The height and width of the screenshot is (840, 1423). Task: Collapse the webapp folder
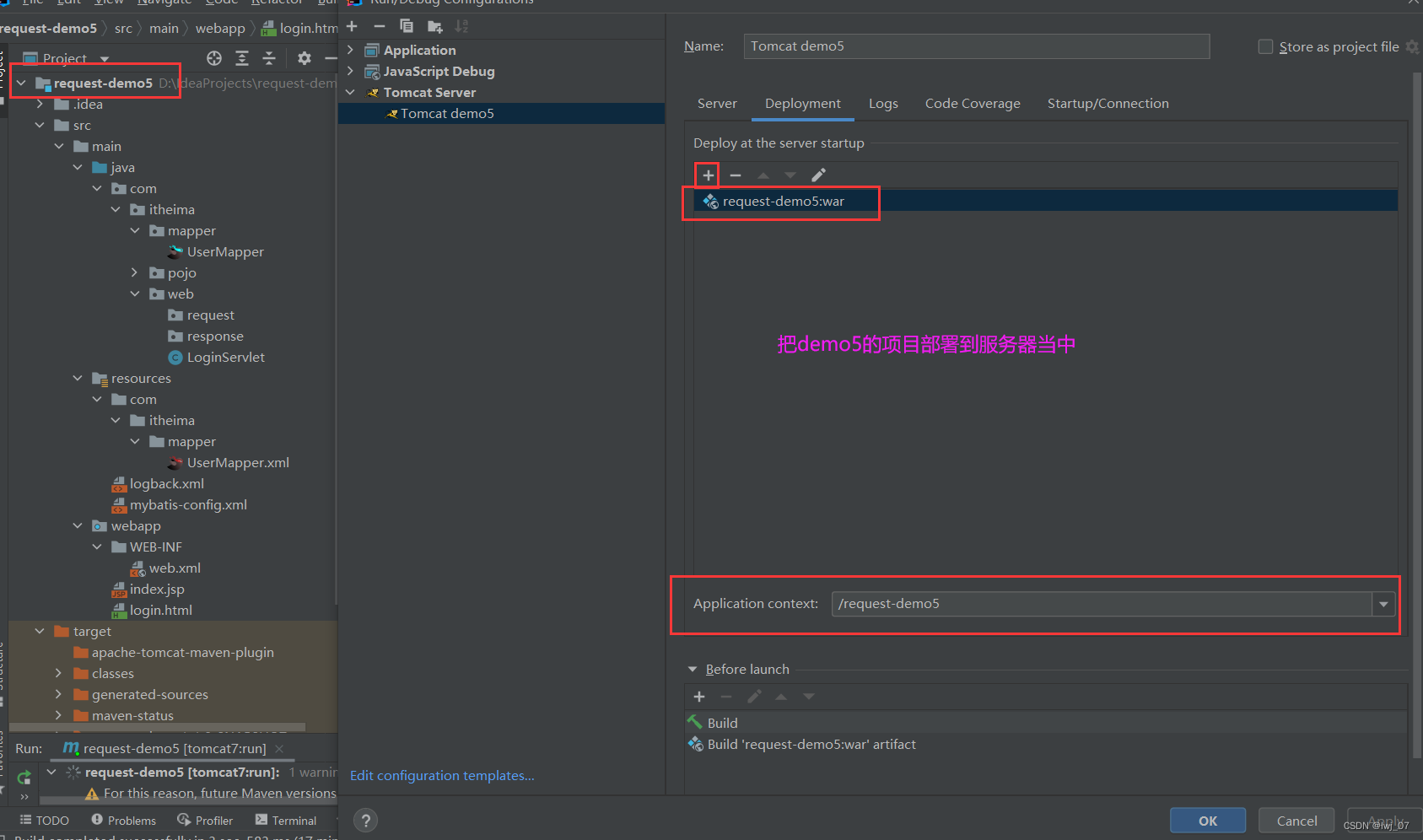tap(78, 525)
